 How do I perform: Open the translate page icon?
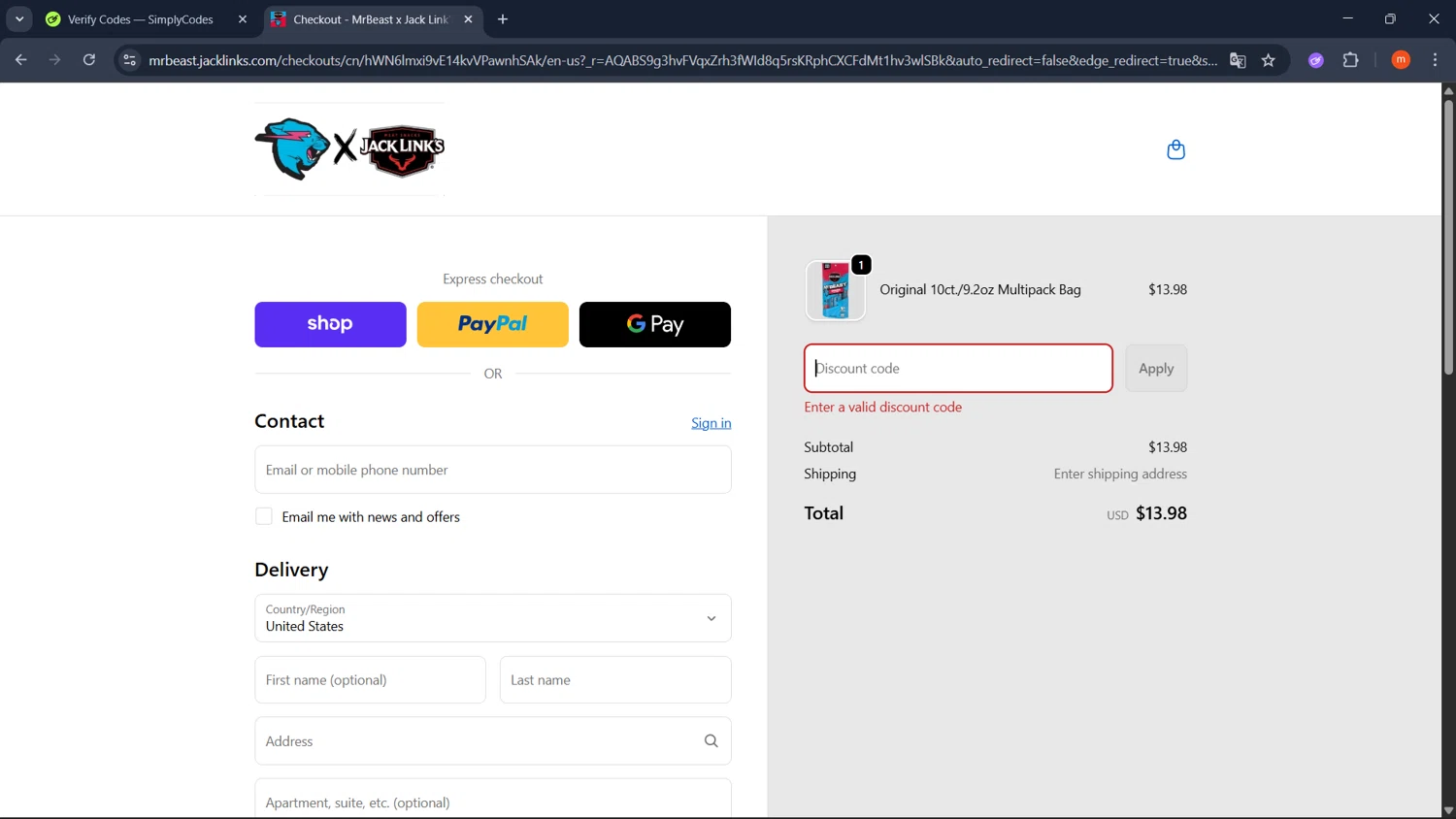[x=1238, y=60]
